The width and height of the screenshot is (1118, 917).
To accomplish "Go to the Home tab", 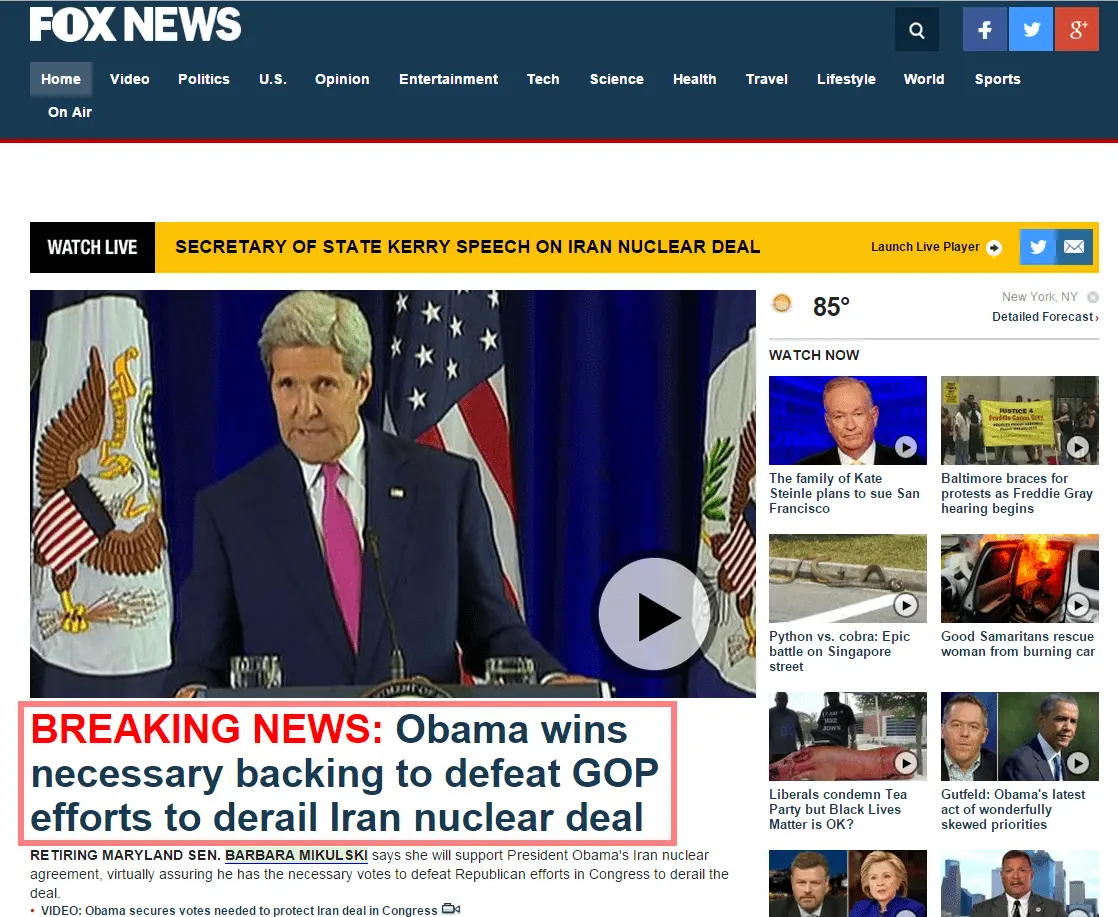I will pos(61,79).
